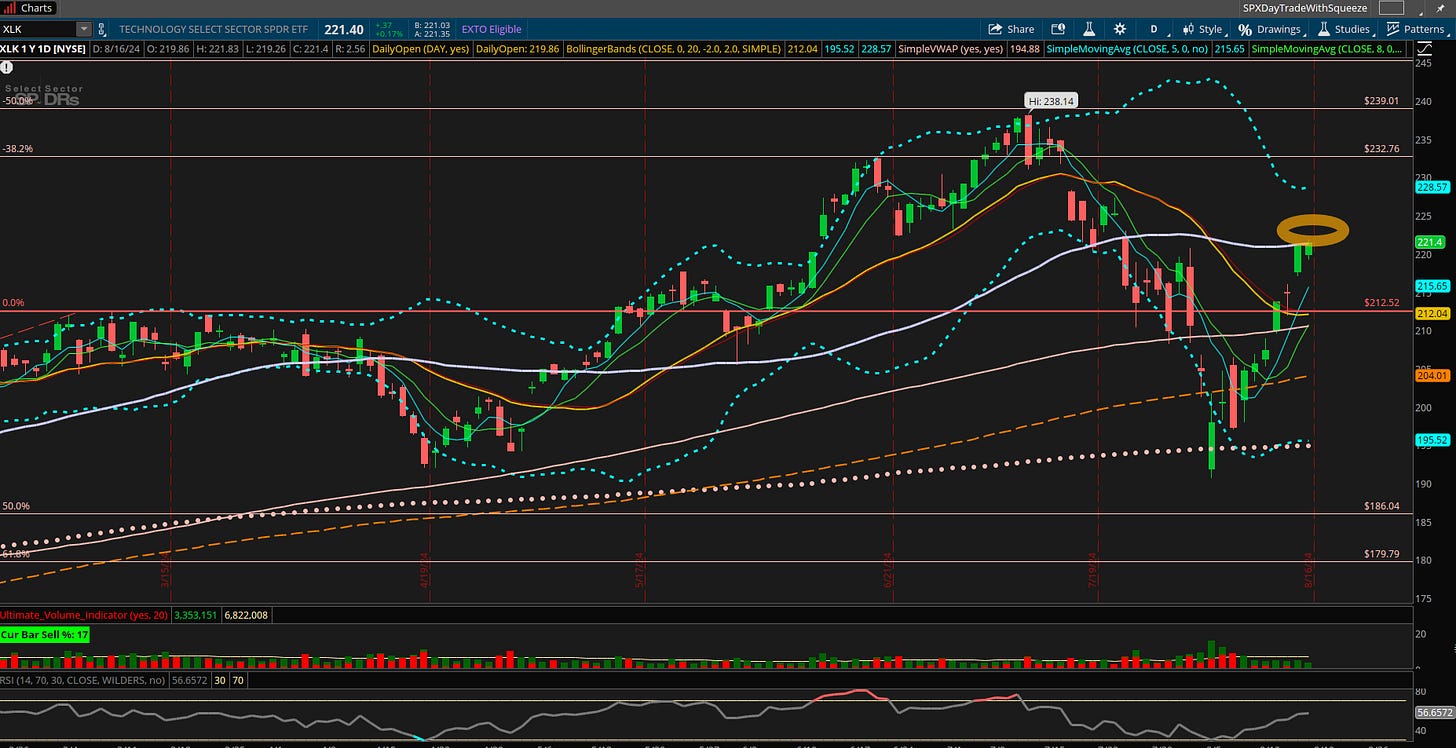Click the exclamation notification icon on chart
The image size is (1456, 748).
click(7, 68)
